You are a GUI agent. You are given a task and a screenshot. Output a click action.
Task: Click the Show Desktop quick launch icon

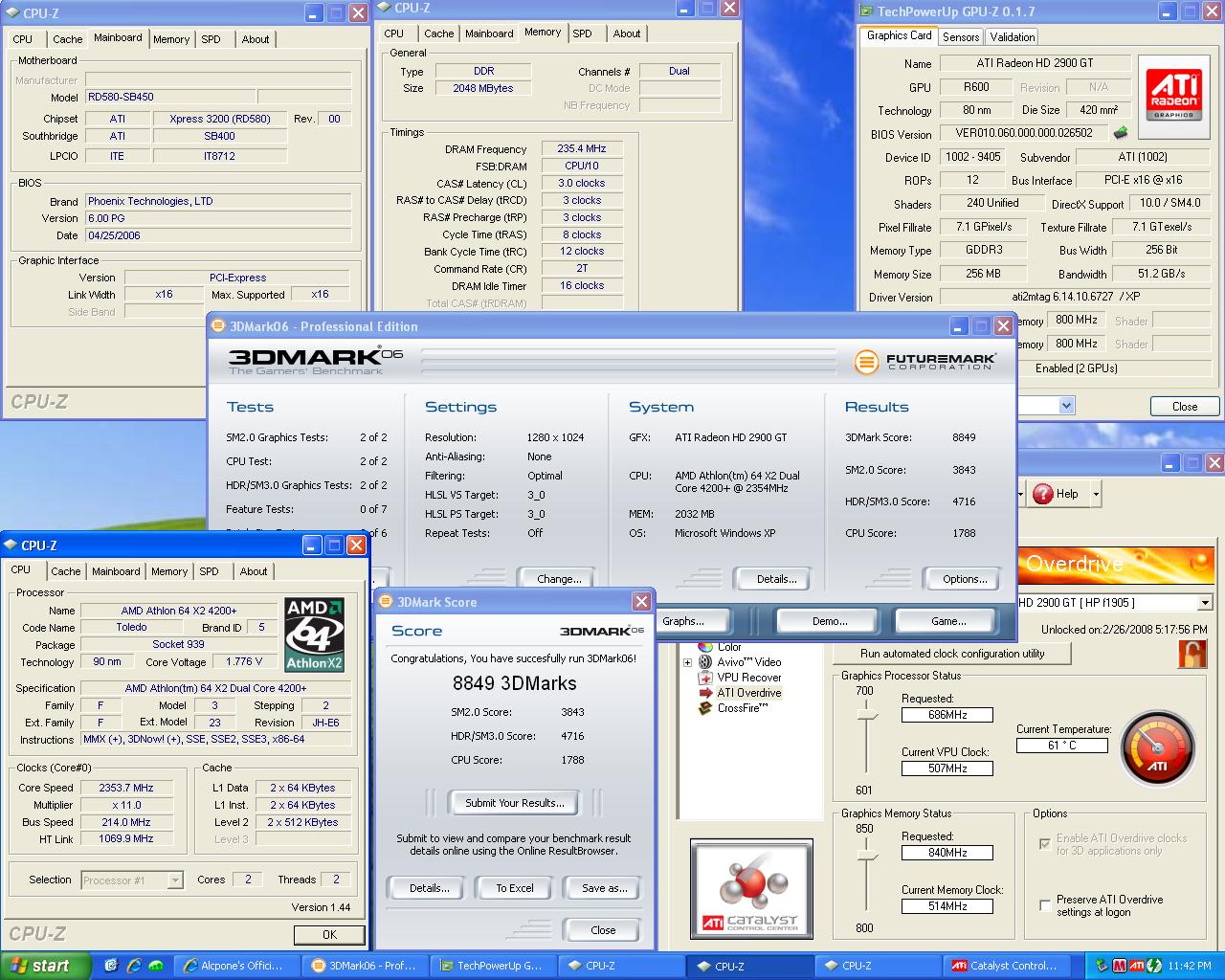[x=111, y=966]
